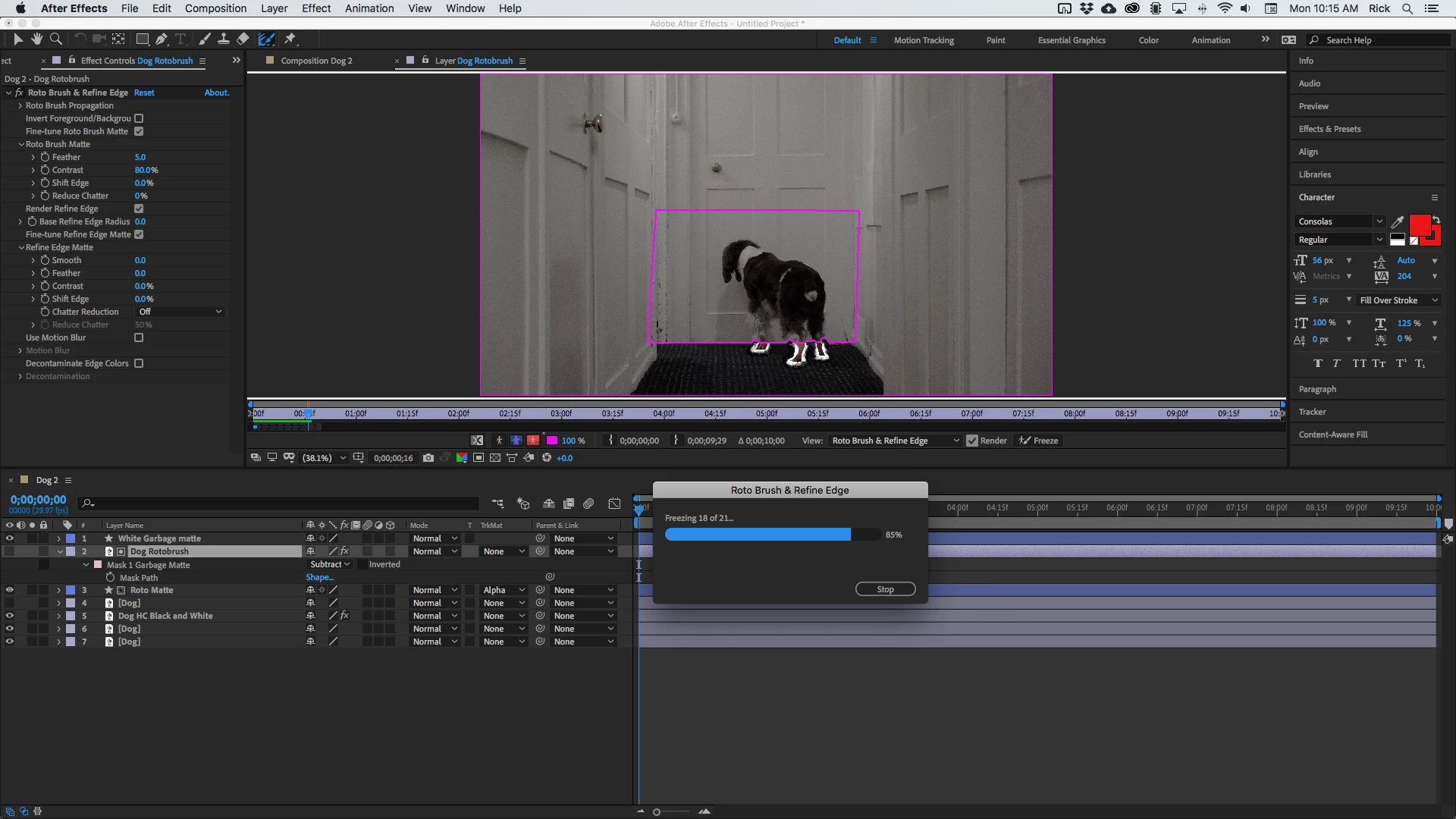Expand Roto Brush Propagation section

[20, 105]
